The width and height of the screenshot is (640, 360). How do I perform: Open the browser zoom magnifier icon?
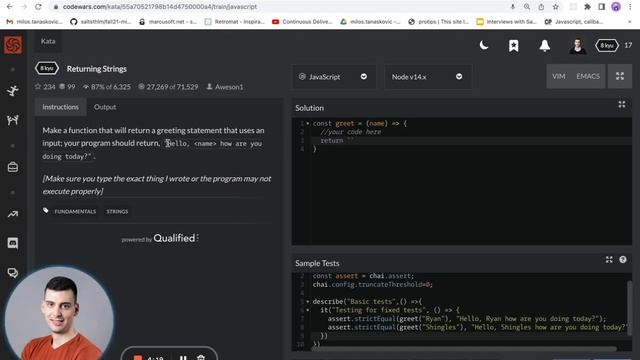pos(527,7)
